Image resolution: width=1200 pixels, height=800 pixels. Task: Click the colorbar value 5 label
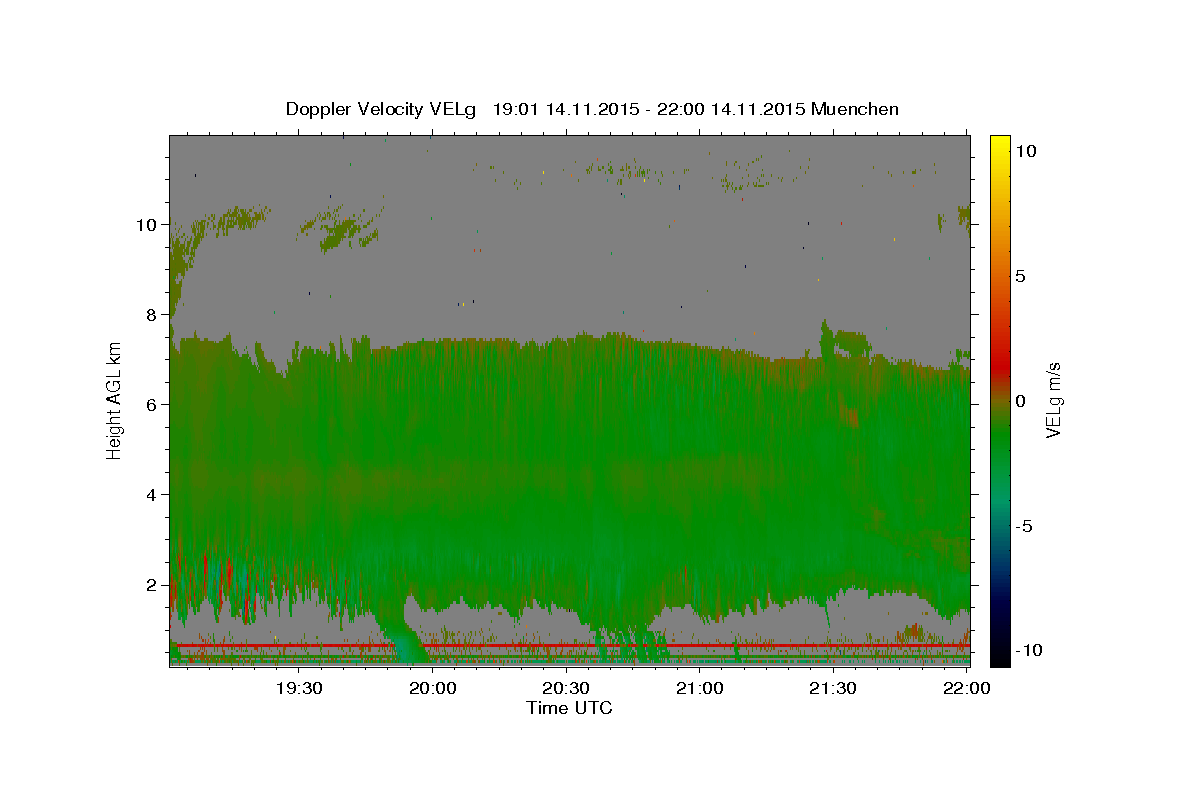coord(1020,276)
